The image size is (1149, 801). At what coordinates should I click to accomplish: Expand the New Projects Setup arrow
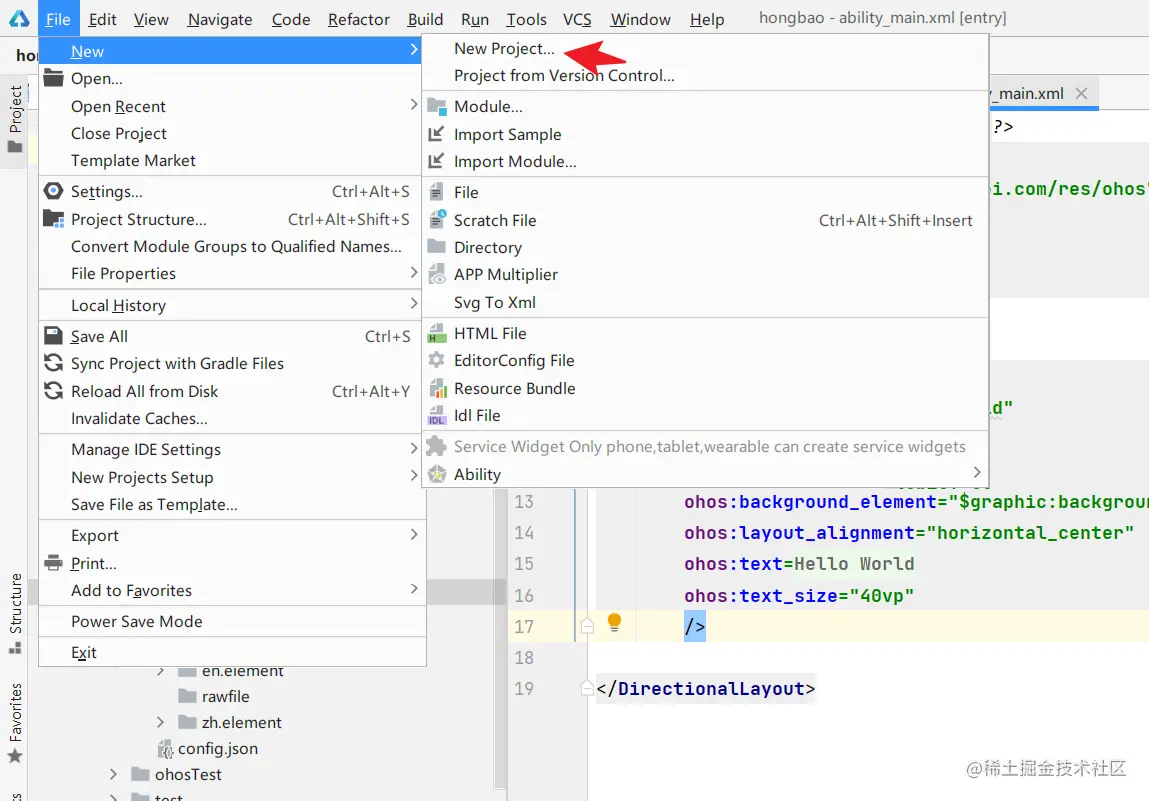414,476
